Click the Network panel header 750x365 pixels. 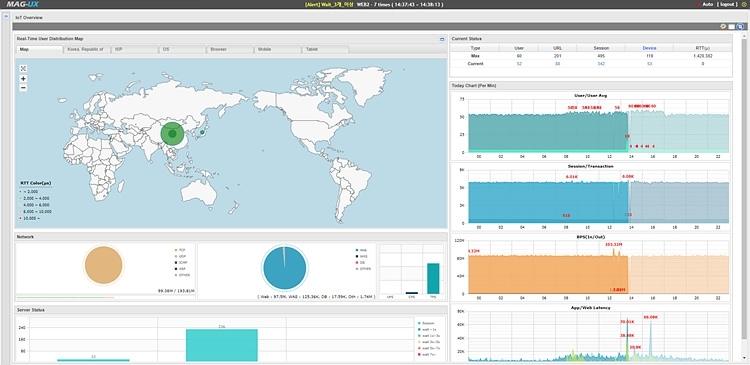point(231,237)
